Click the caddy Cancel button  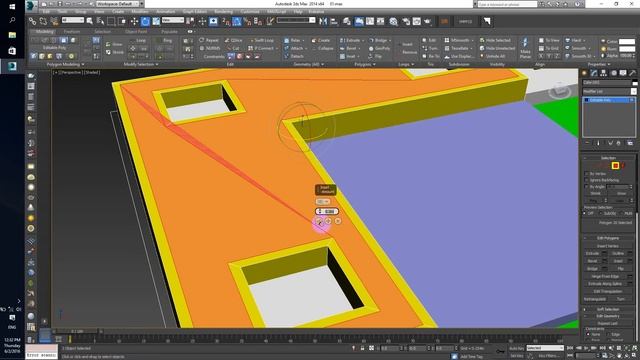click(338, 221)
